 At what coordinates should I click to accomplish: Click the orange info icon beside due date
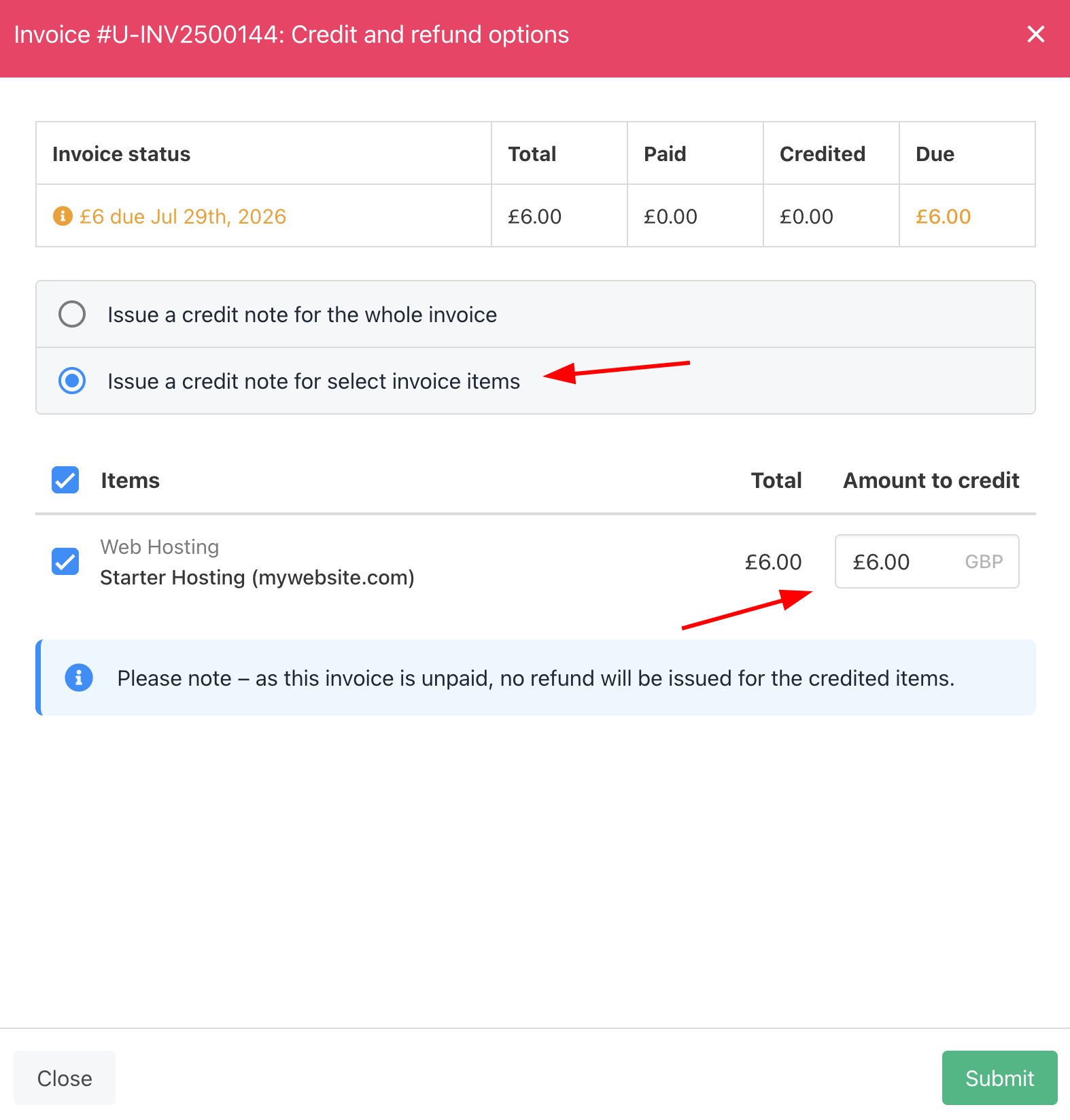click(63, 216)
